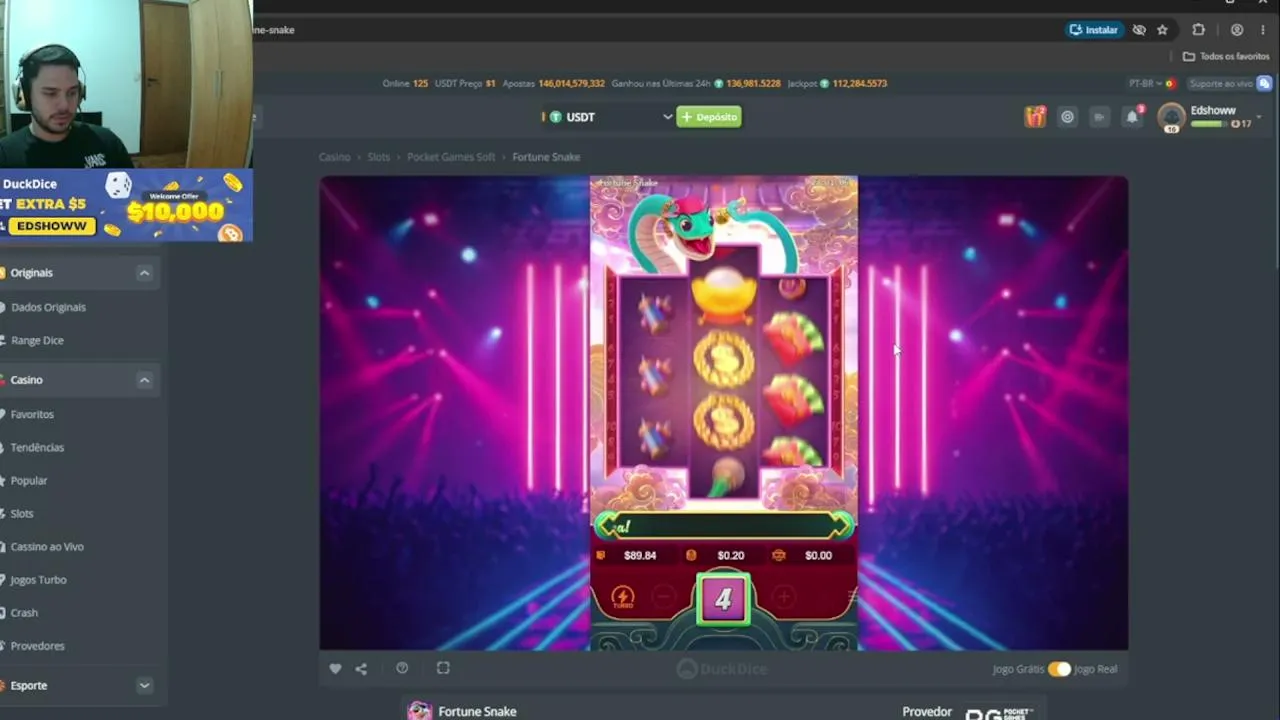Enter fullscreen mode for the game
The width and height of the screenshot is (1280, 720).
pos(443,668)
